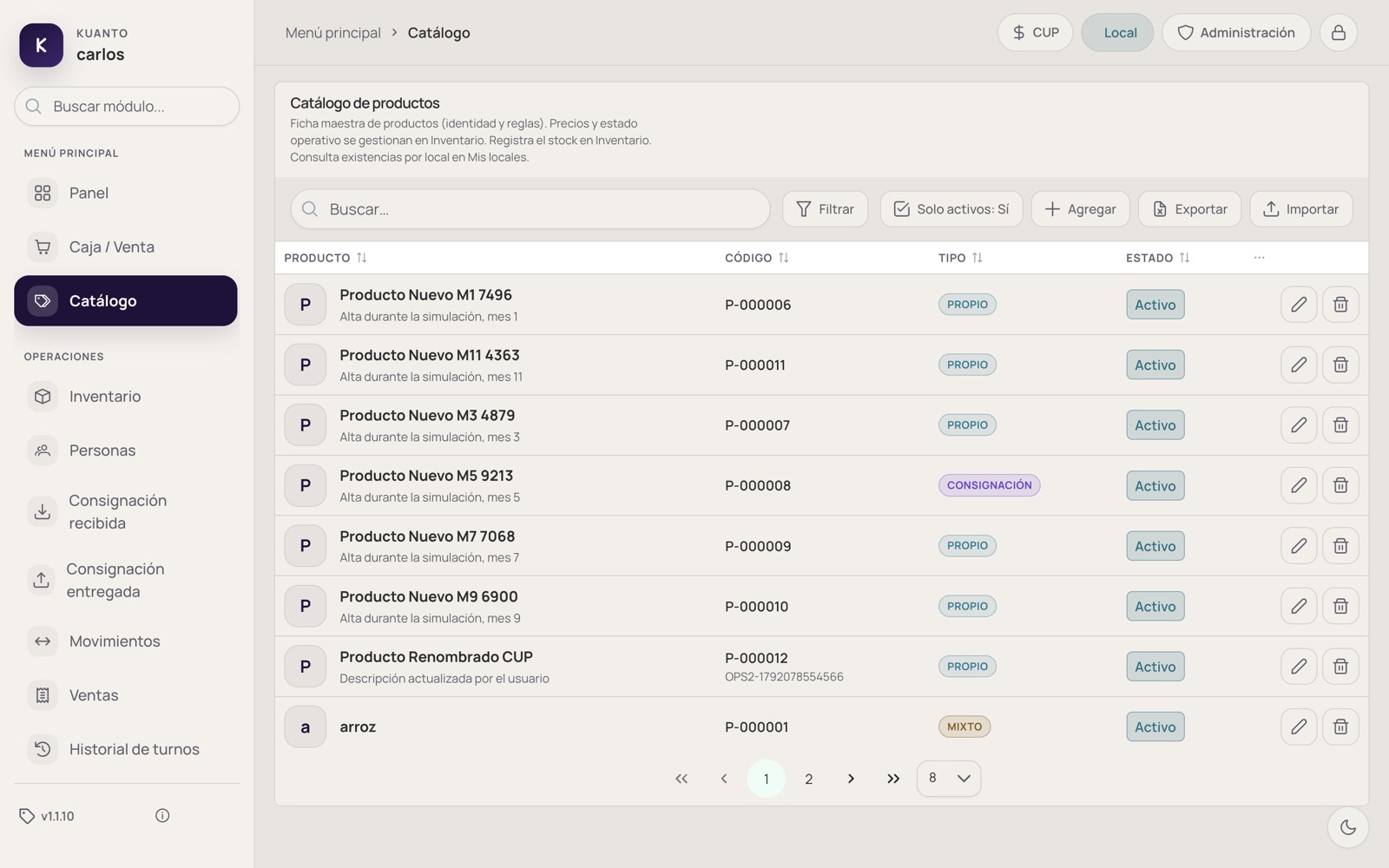Toggle dark mode with the moon icon
1389x868 pixels.
pos(1348,827)
